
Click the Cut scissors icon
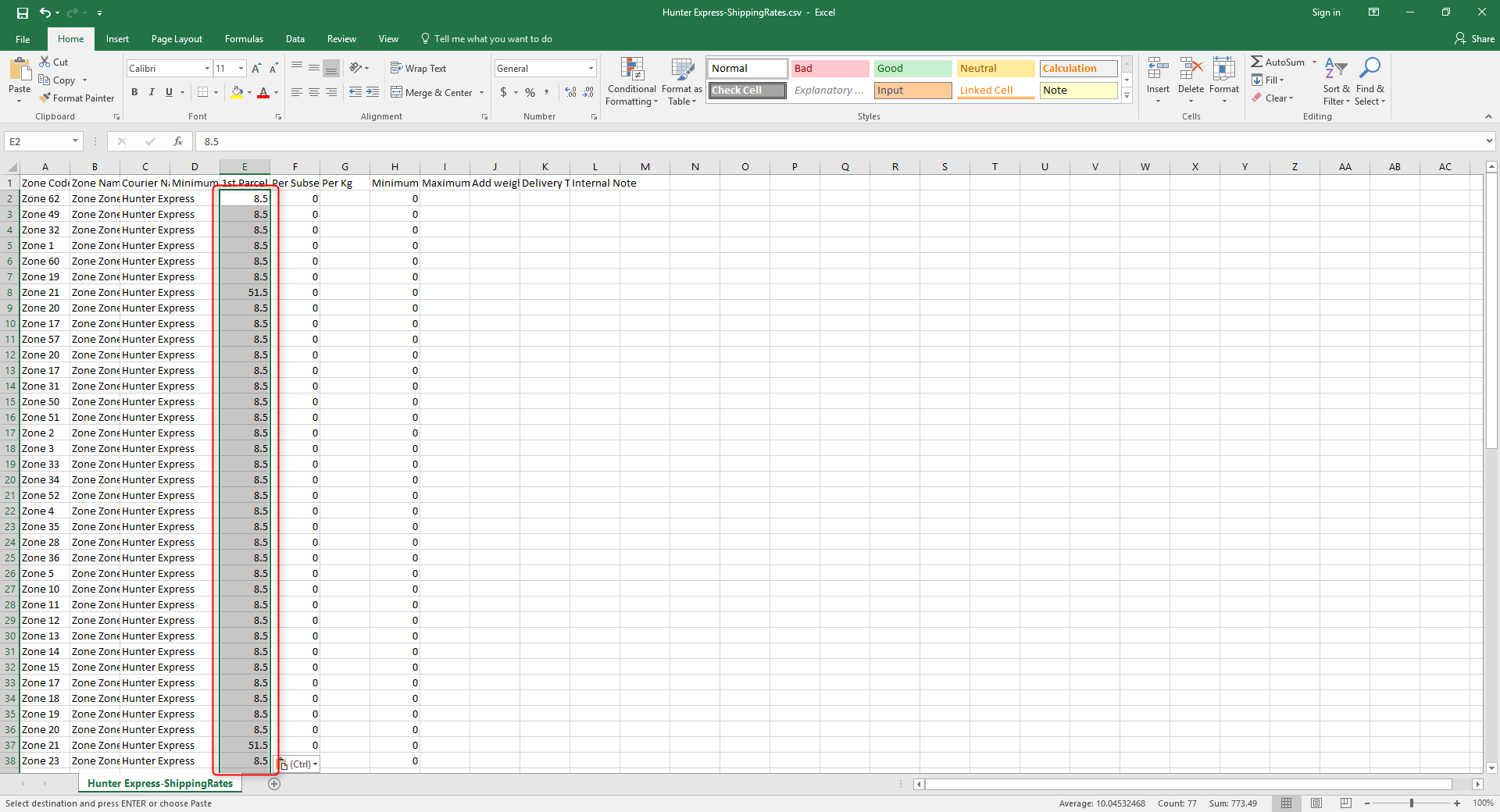(45, 62)
